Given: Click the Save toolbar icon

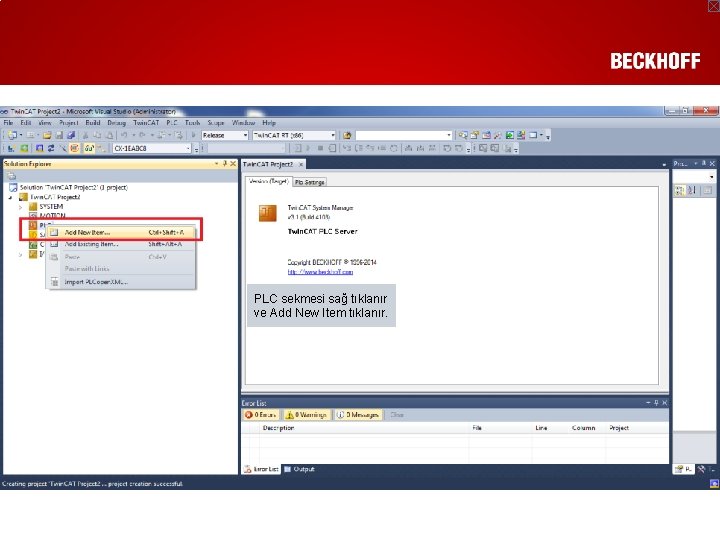Looking at the screenshot, I should click(x=59, y=135).
